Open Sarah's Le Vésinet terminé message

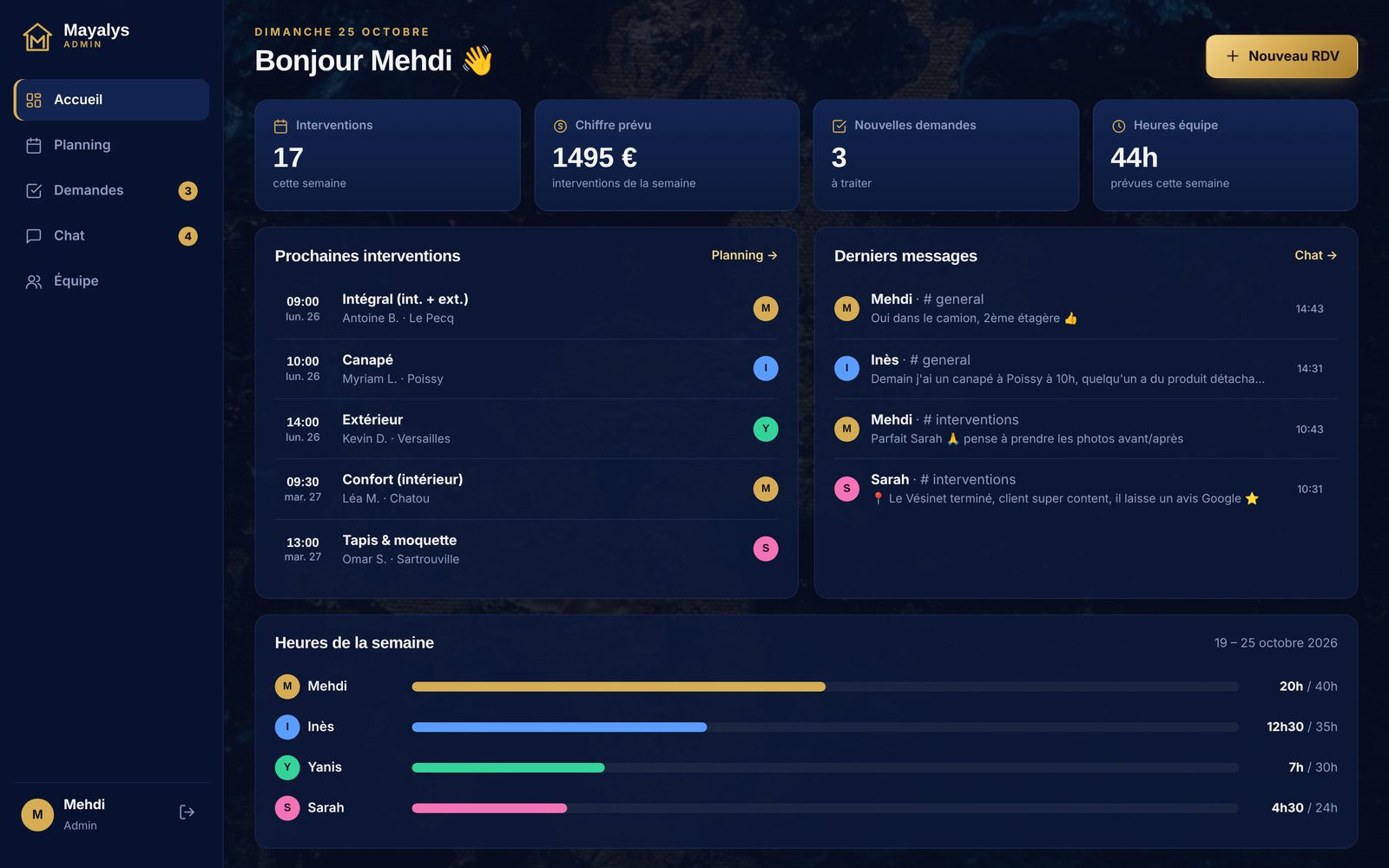pos(1085,489)
